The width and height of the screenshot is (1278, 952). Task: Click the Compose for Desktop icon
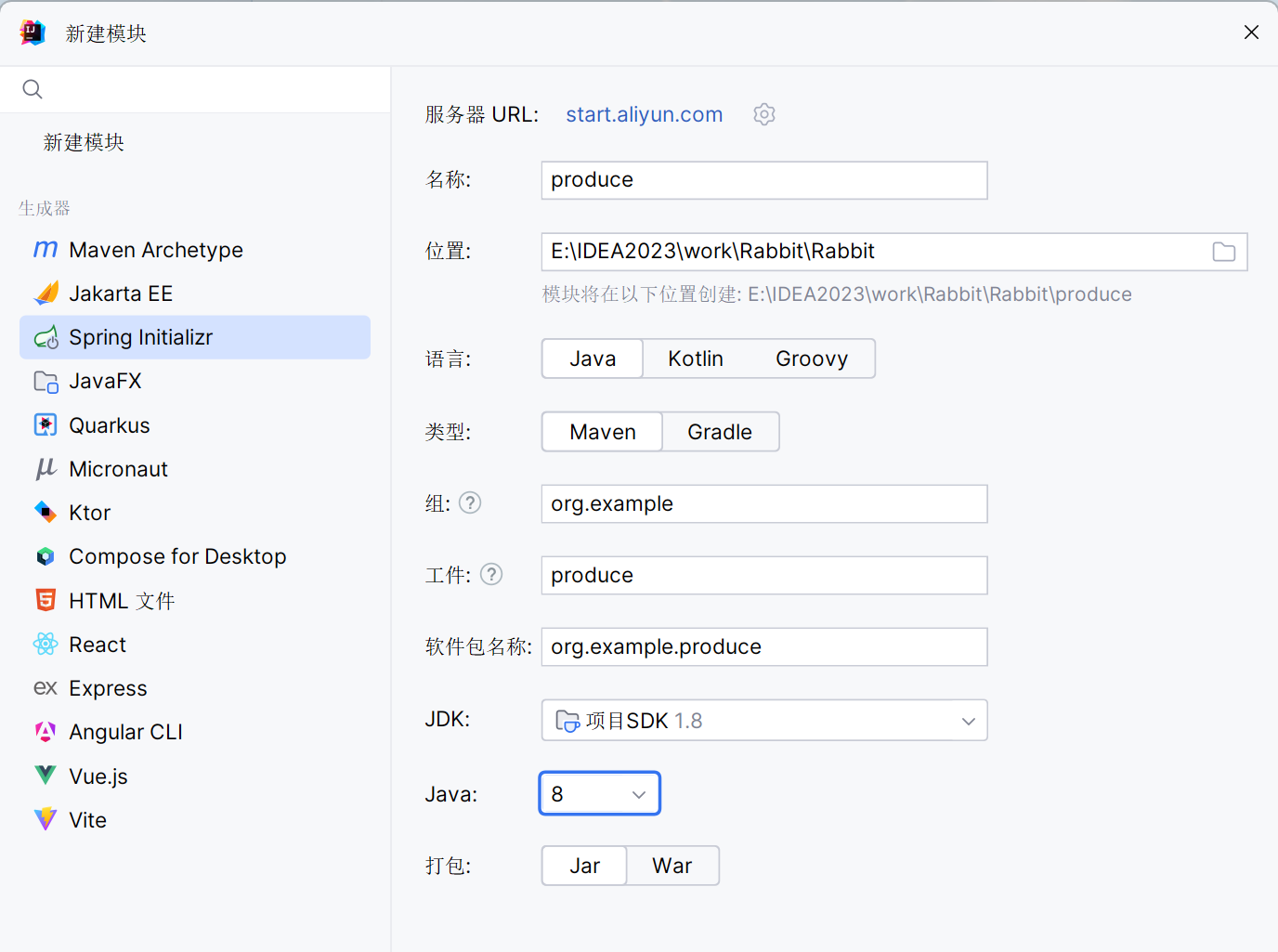[x=46, y=556]
